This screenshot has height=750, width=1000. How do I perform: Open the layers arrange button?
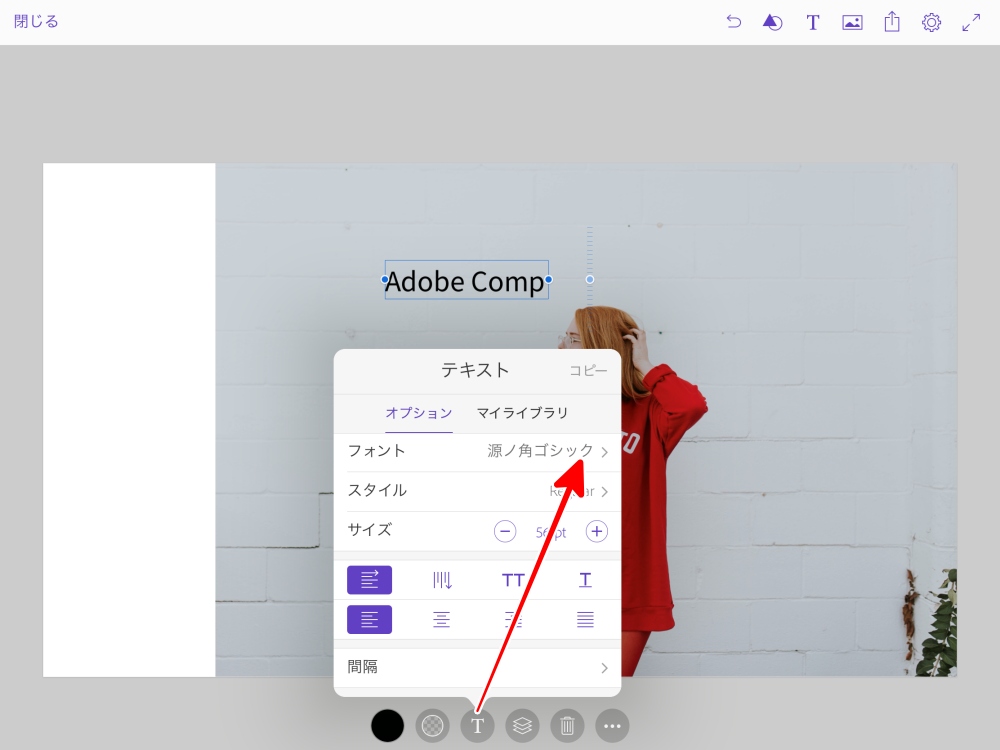522,726
